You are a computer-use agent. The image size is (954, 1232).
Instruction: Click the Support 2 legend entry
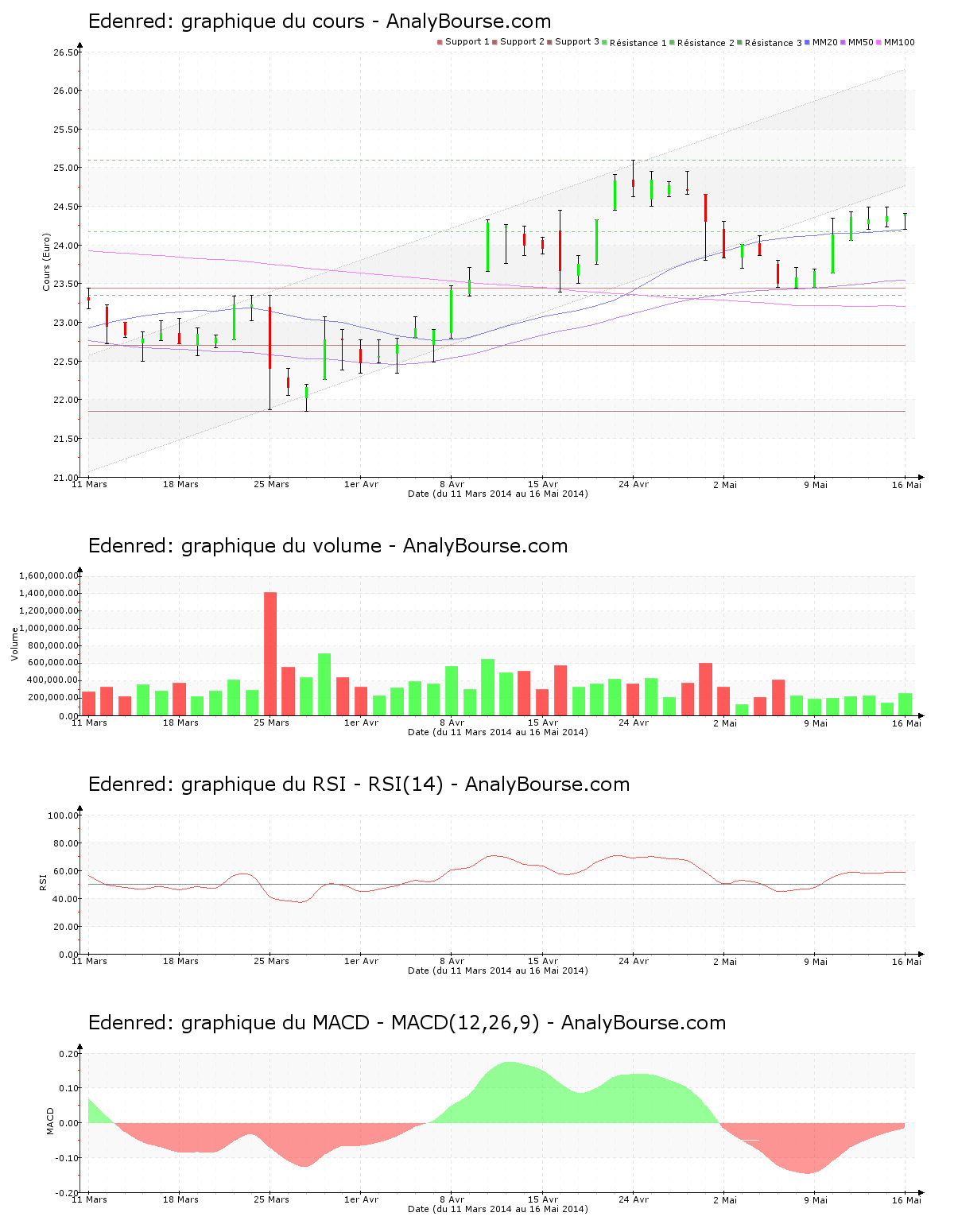(x=518, y=42)
